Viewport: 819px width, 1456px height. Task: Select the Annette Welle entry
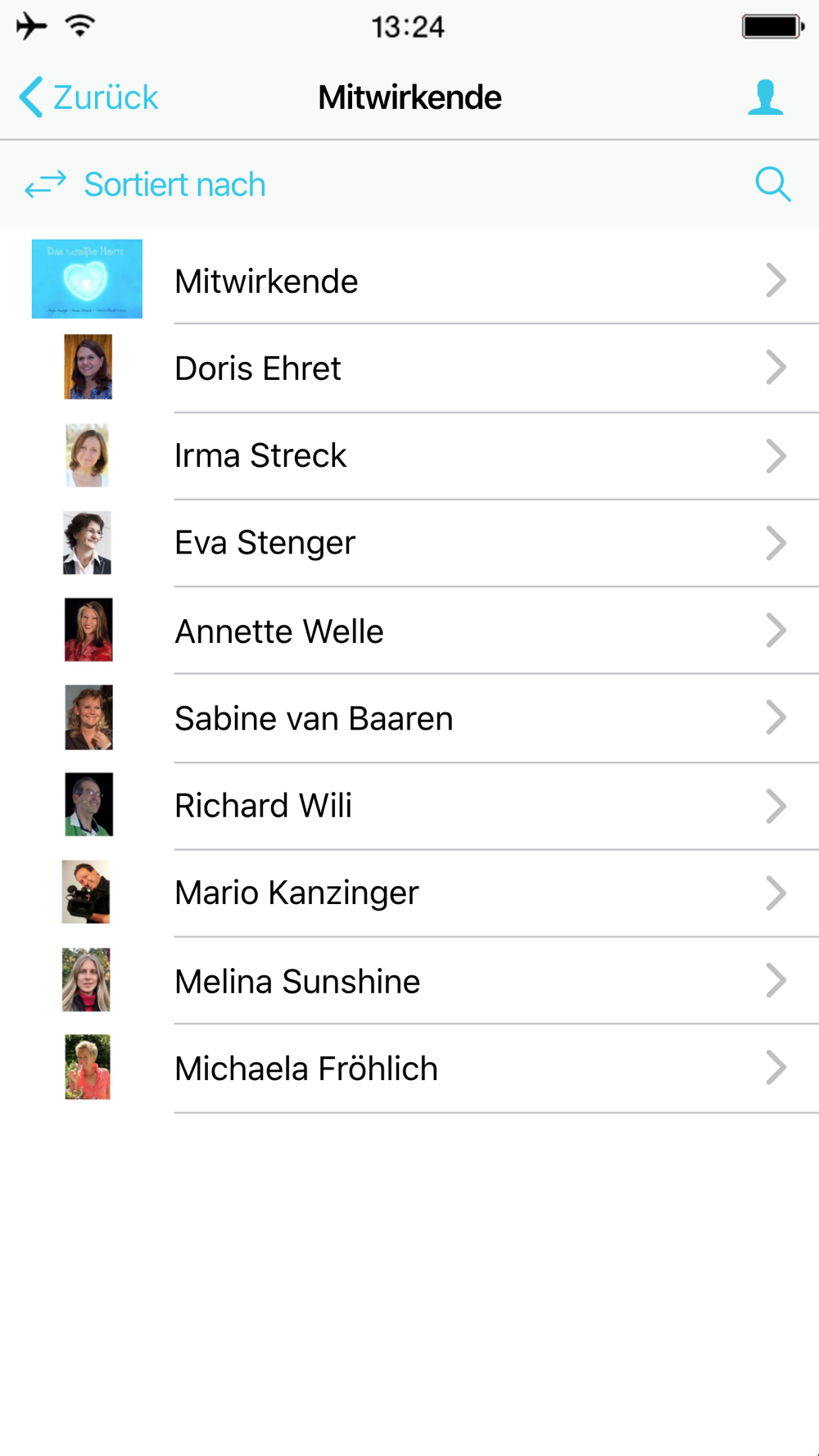click(409, 631)
